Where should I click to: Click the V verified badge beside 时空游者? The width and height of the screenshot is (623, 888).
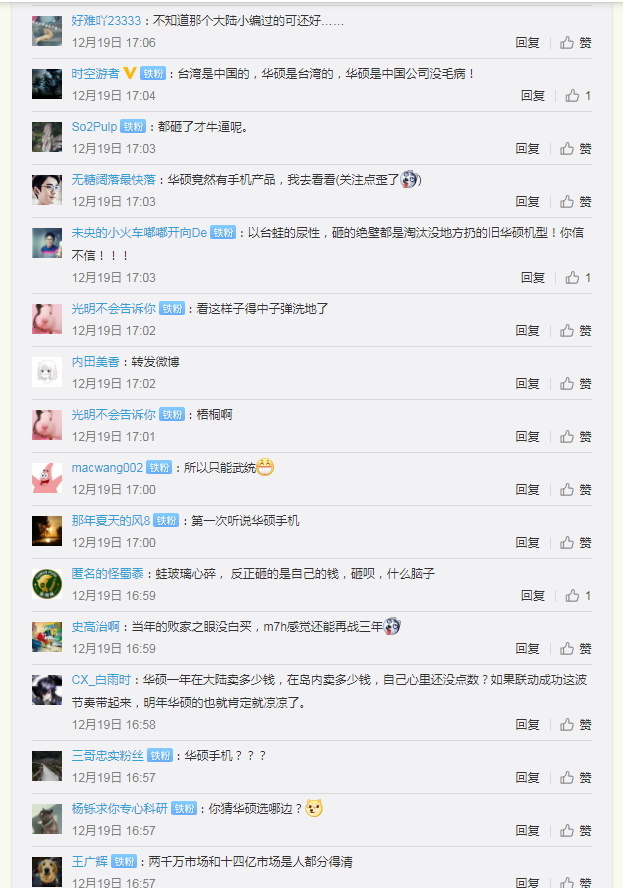pyautogui.click(x=130, y=73)
